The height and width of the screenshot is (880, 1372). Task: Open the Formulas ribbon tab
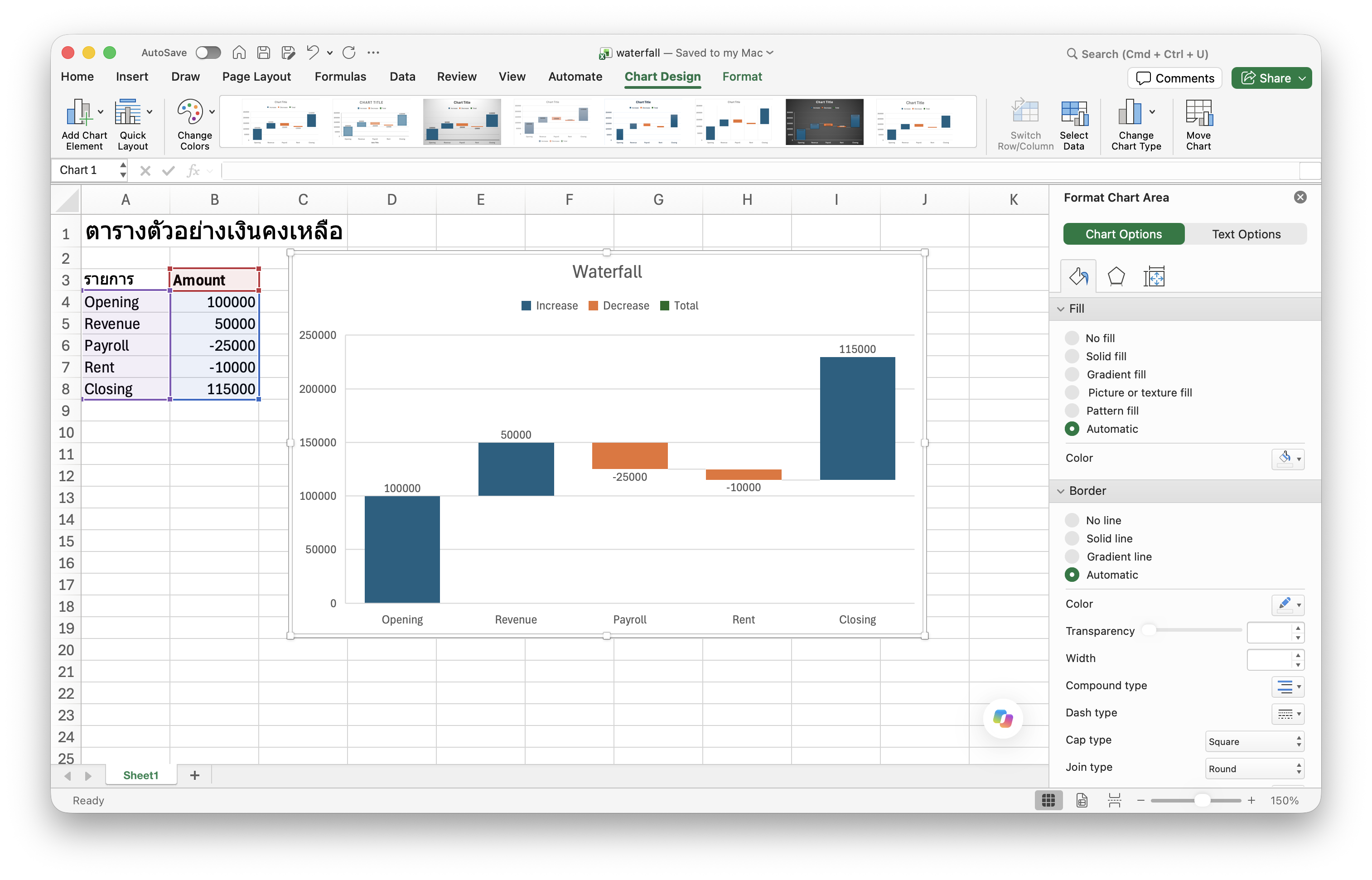point(340,77)
